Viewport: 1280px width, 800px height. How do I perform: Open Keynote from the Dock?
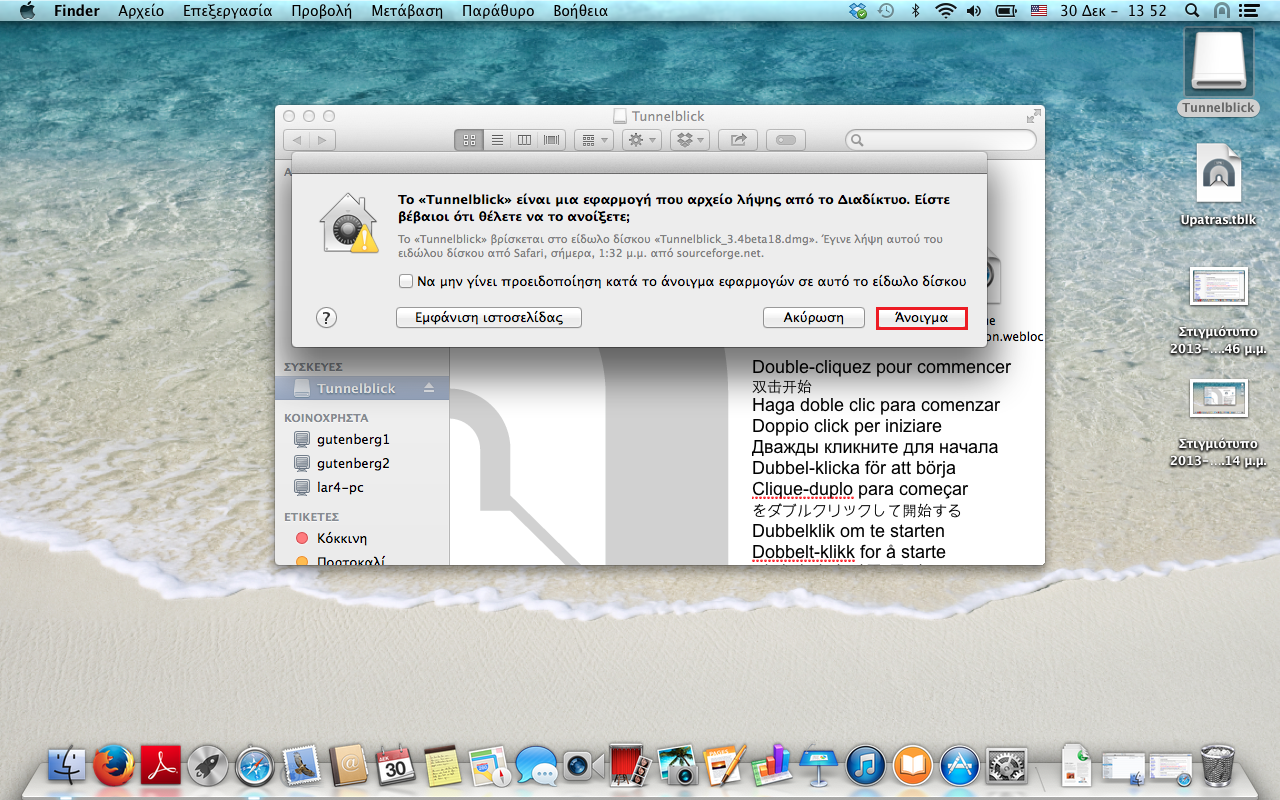pyautogui.click(x=818, y=766)
